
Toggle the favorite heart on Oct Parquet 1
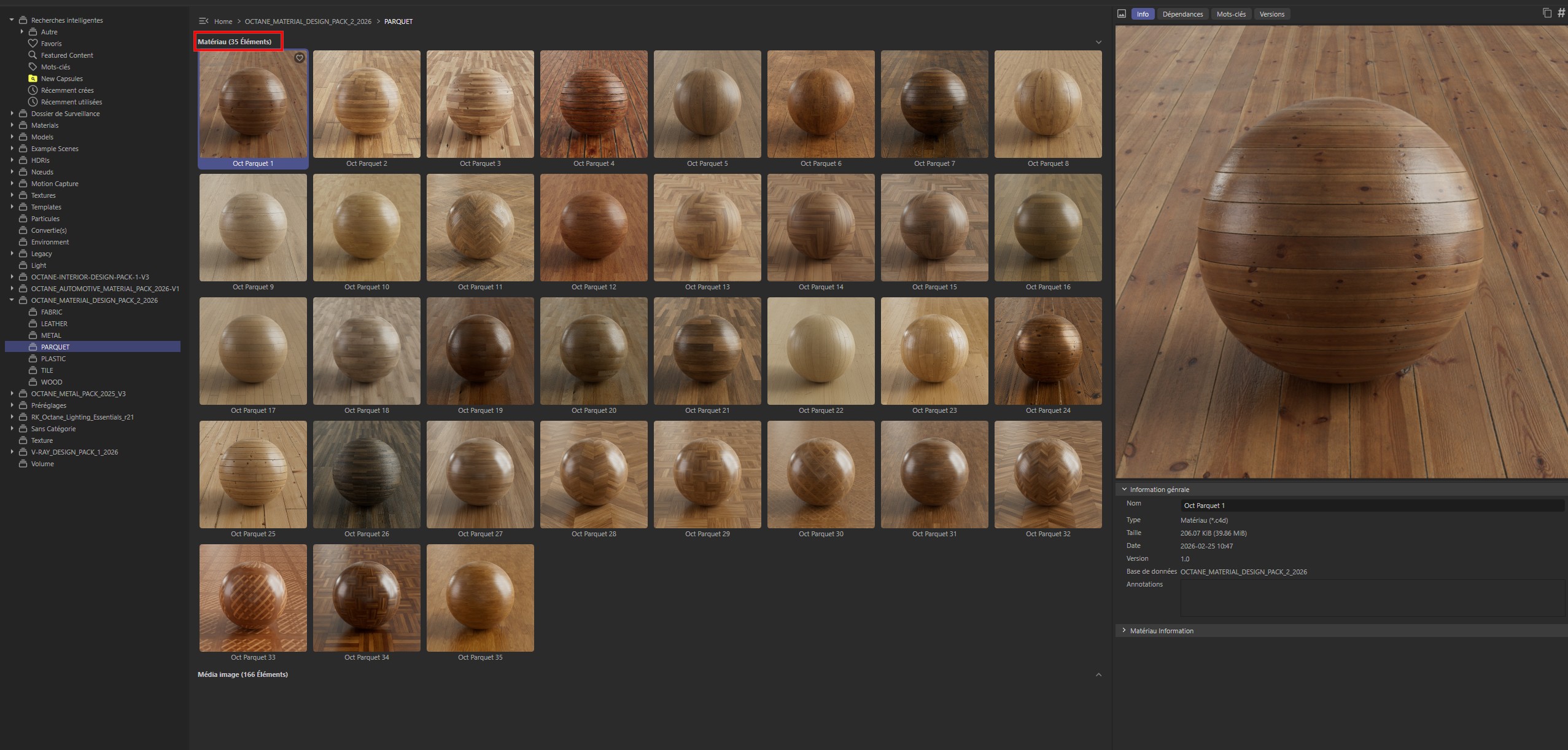299,57
